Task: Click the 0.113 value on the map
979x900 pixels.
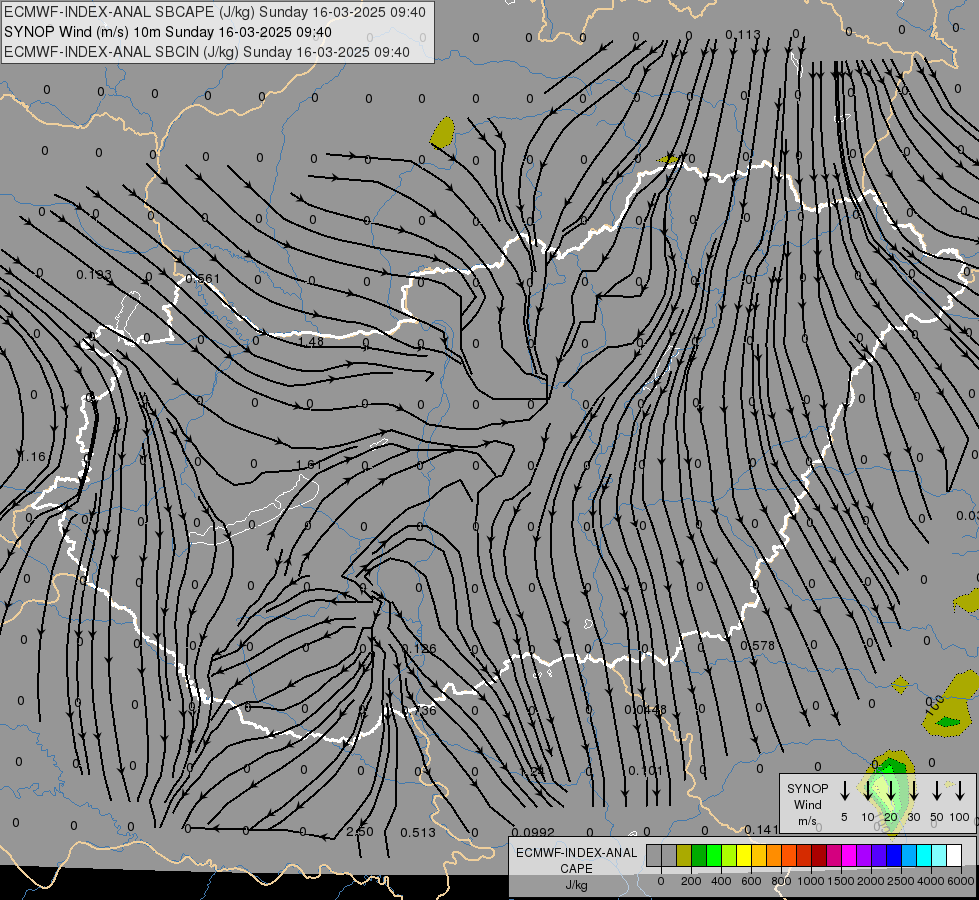Action: tap(743, 34)
